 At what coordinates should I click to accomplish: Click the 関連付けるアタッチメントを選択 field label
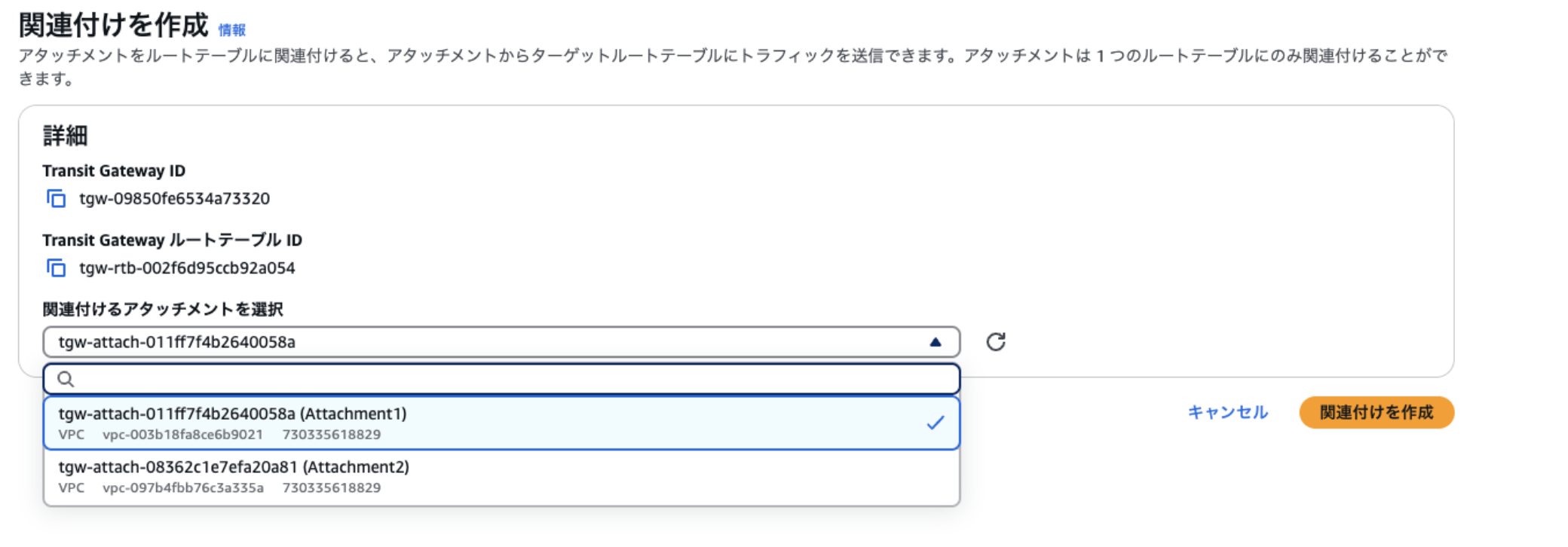[163, 309]
